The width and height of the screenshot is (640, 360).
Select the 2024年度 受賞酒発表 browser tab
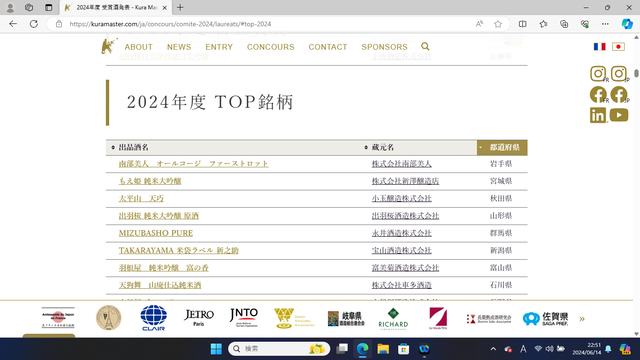pos(116,7)
